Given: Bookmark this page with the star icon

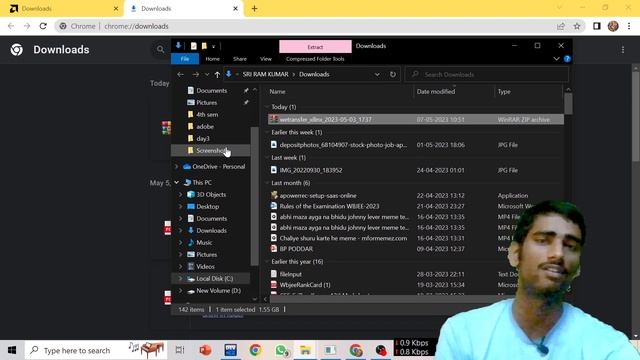Looking at the screenshot, I should point(577,26).
